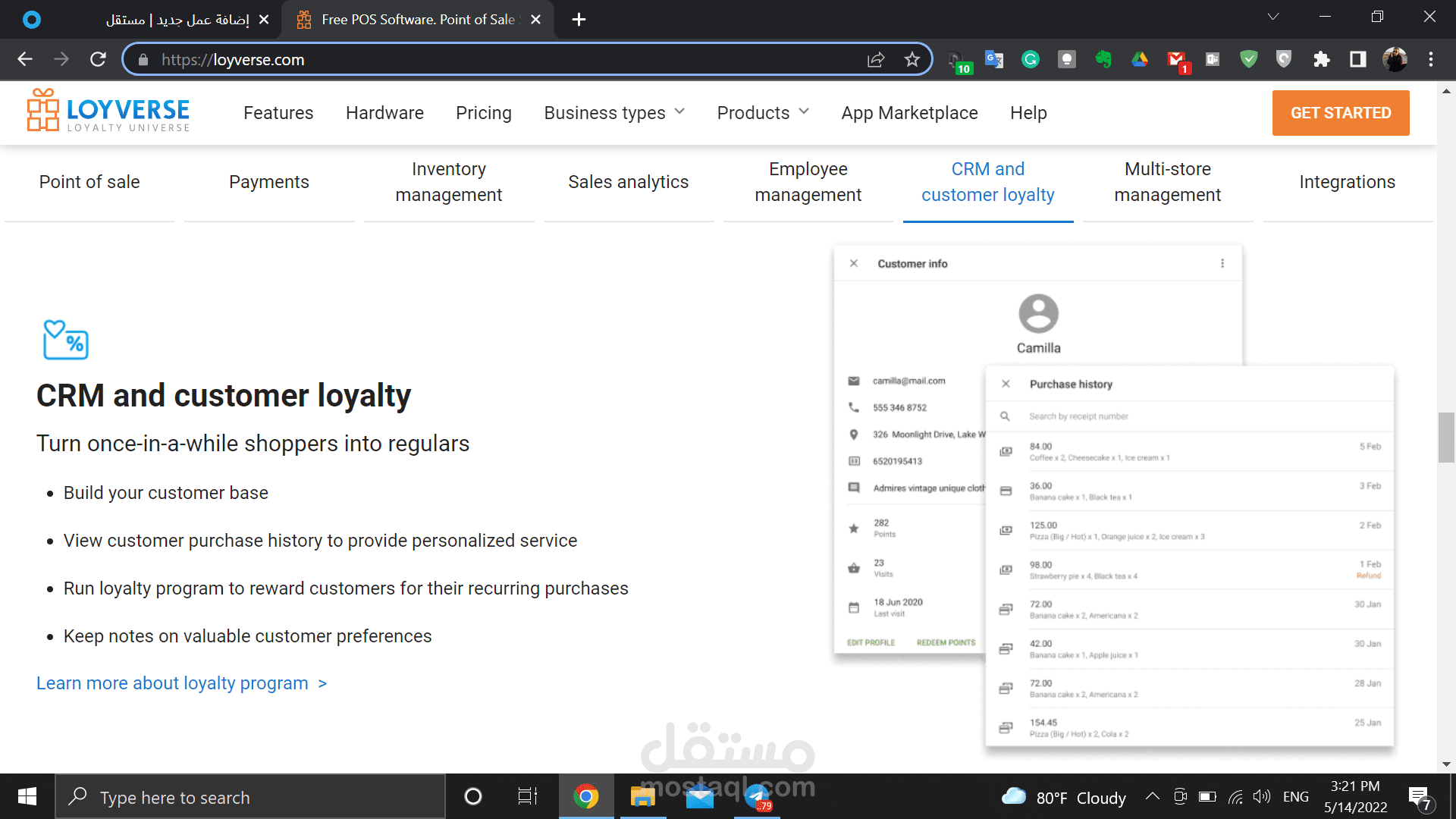Select the Sales analytics tab

628,182
